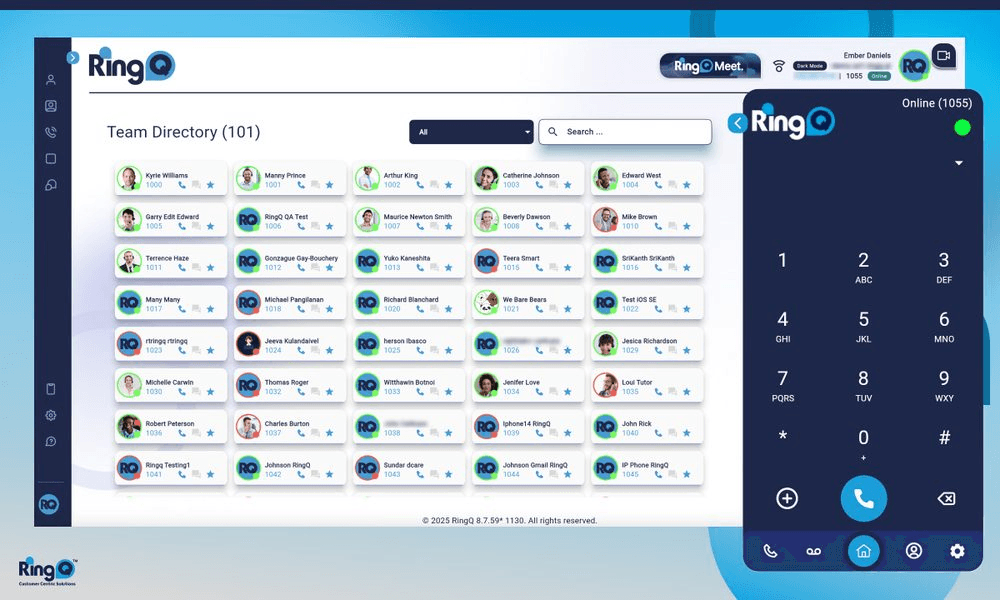Select extension 1044 of Johnson Gmail RingQ
1000x600 pixels.
(511, 474)
